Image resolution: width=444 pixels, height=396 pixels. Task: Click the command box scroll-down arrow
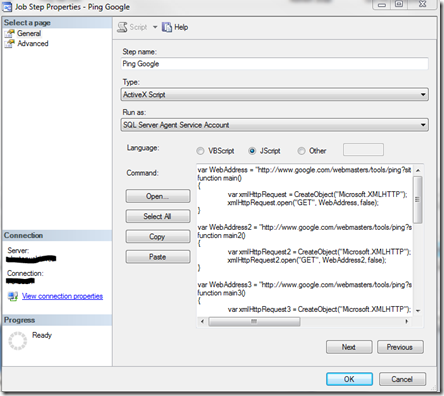(418, 311)
